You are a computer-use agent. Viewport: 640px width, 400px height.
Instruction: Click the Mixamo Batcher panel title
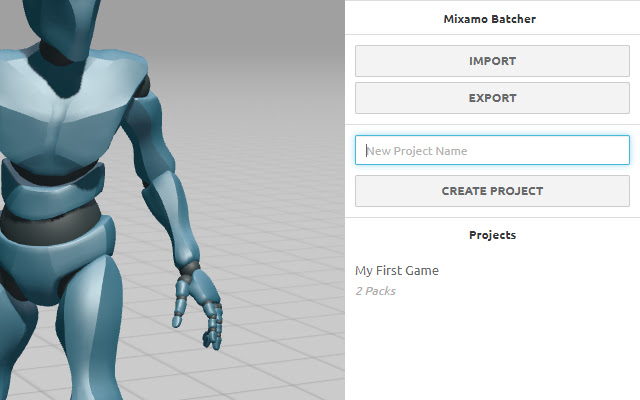(x=489, y=19)
